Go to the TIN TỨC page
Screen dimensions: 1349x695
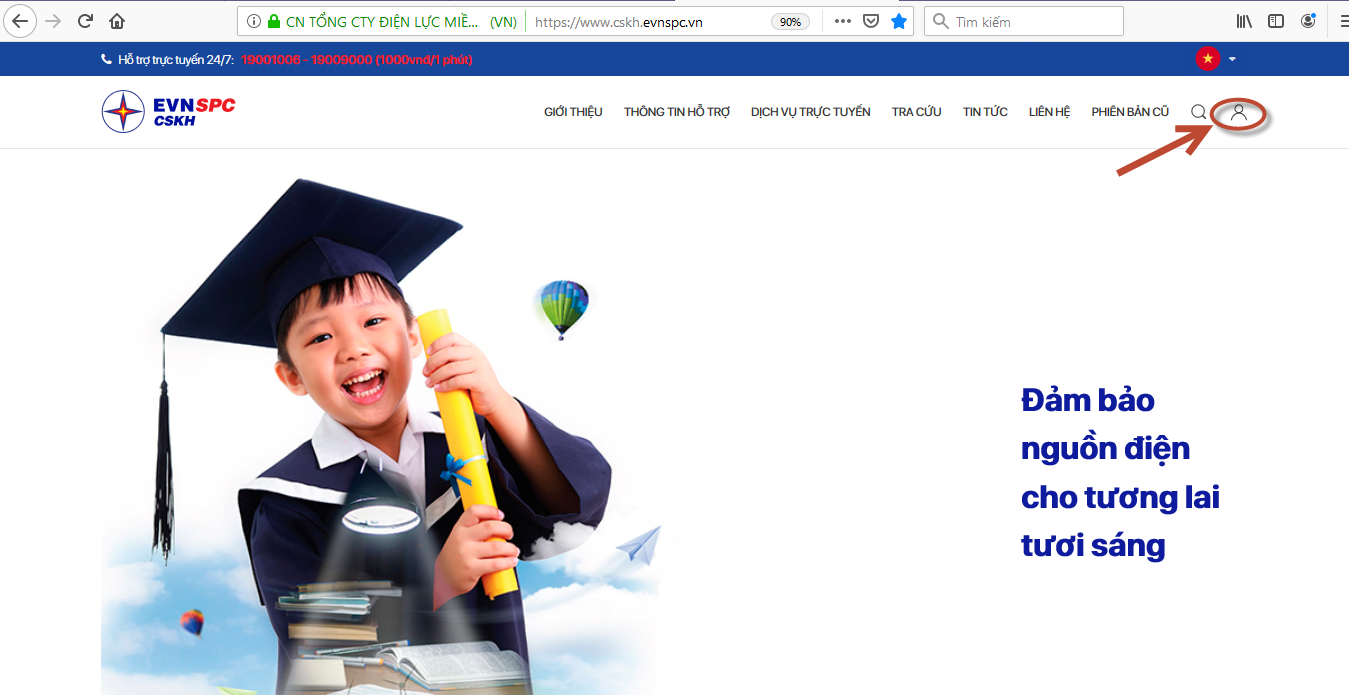tap(985, 112)
